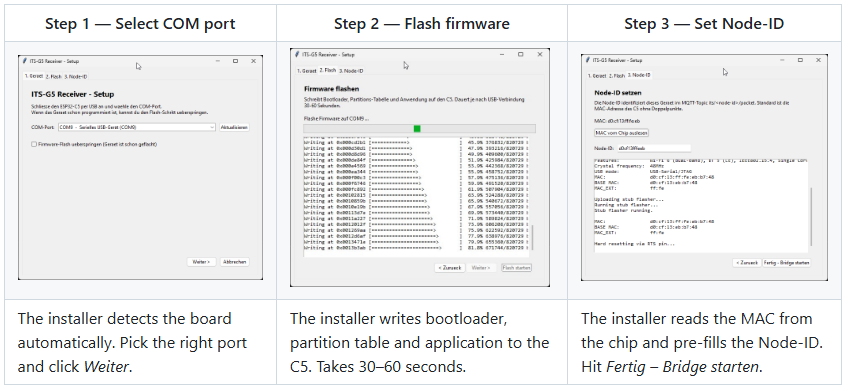The image size is (849, 388).
Task: Click the MAC address line above the button
Action: point(617,121)
